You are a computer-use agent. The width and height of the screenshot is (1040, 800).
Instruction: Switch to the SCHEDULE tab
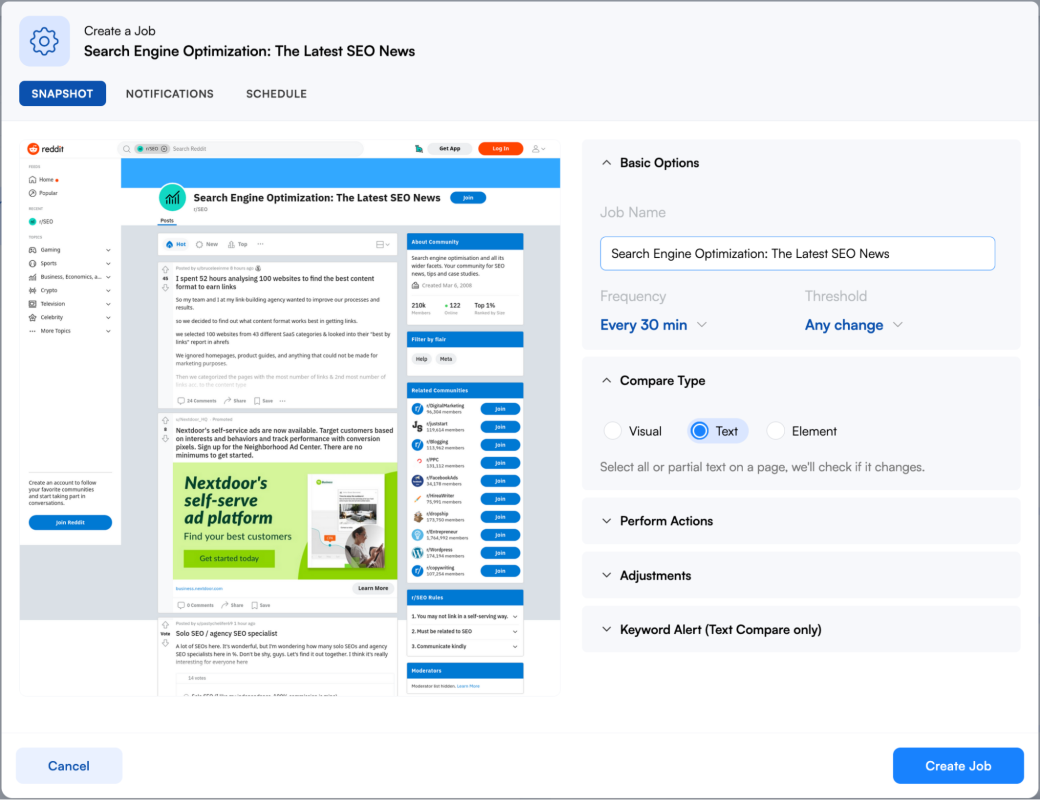(277, 94)
